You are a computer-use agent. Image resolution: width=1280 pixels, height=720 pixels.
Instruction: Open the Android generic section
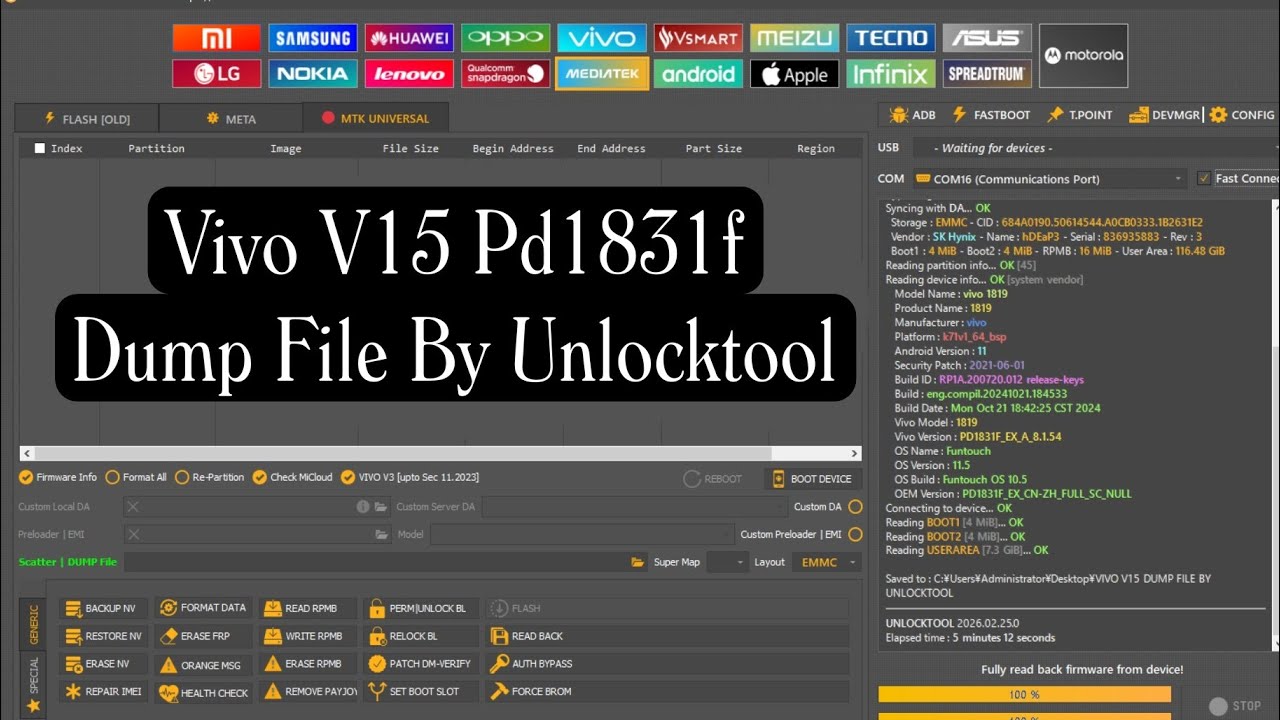click(x=698, y=74)
